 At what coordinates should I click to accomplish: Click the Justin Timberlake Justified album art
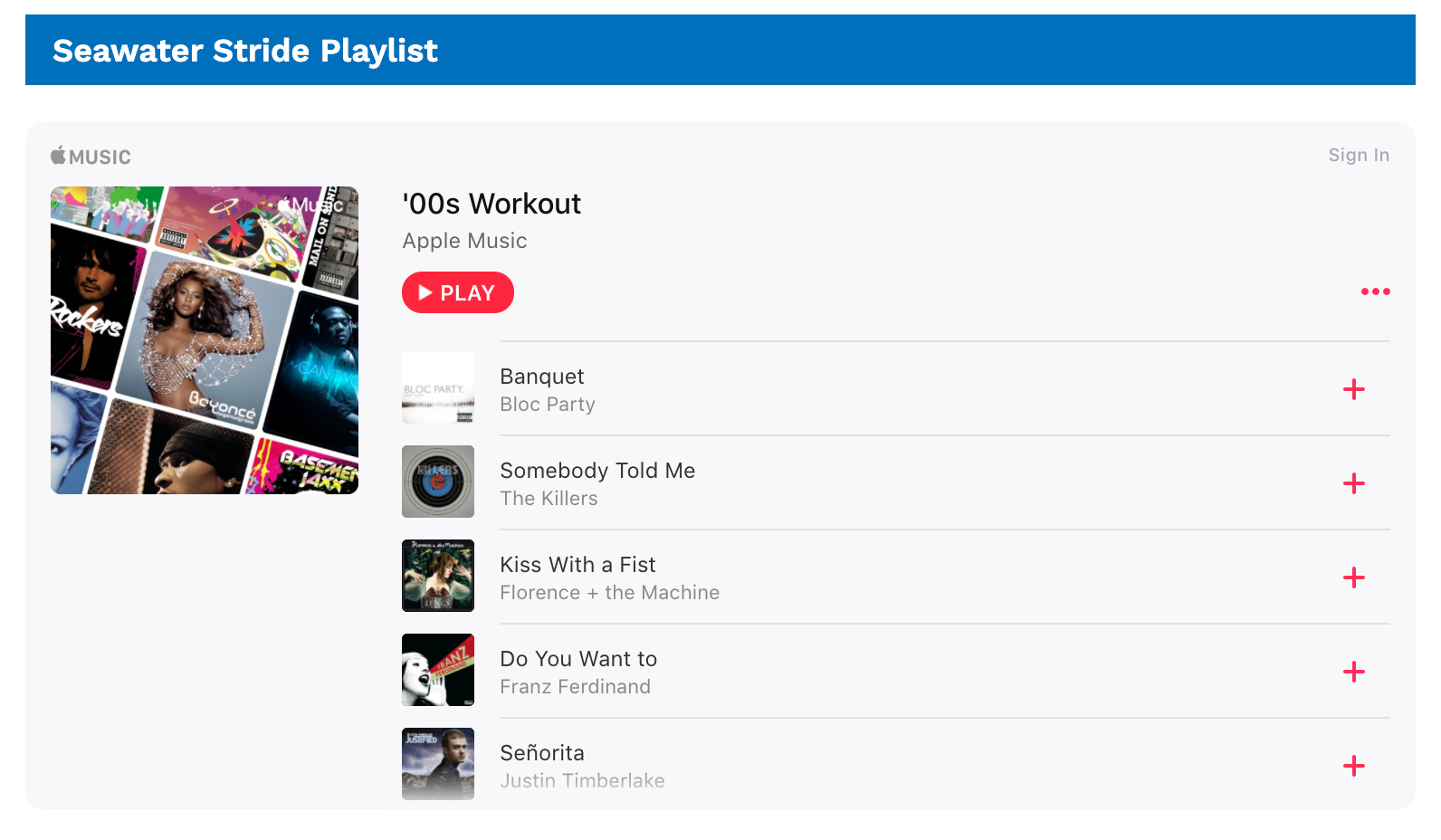[438, 764]
